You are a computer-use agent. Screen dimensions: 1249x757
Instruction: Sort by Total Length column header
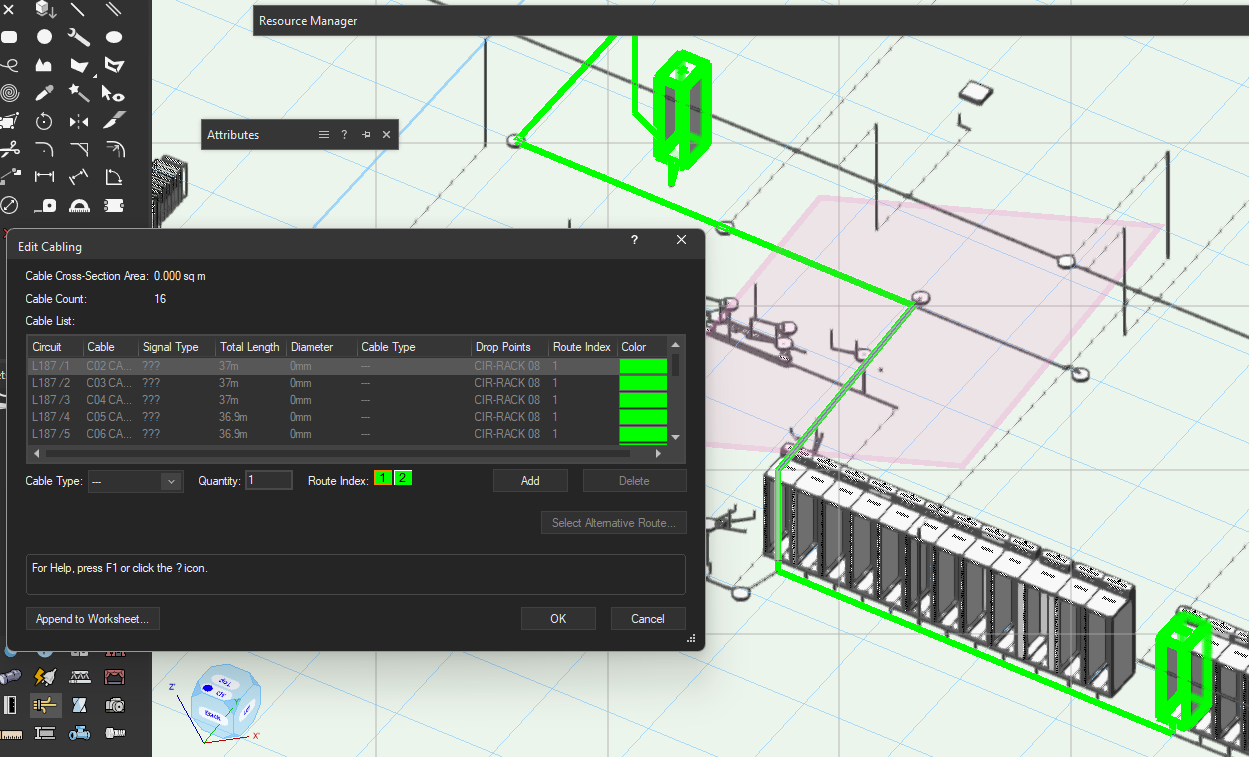[249, 347]
